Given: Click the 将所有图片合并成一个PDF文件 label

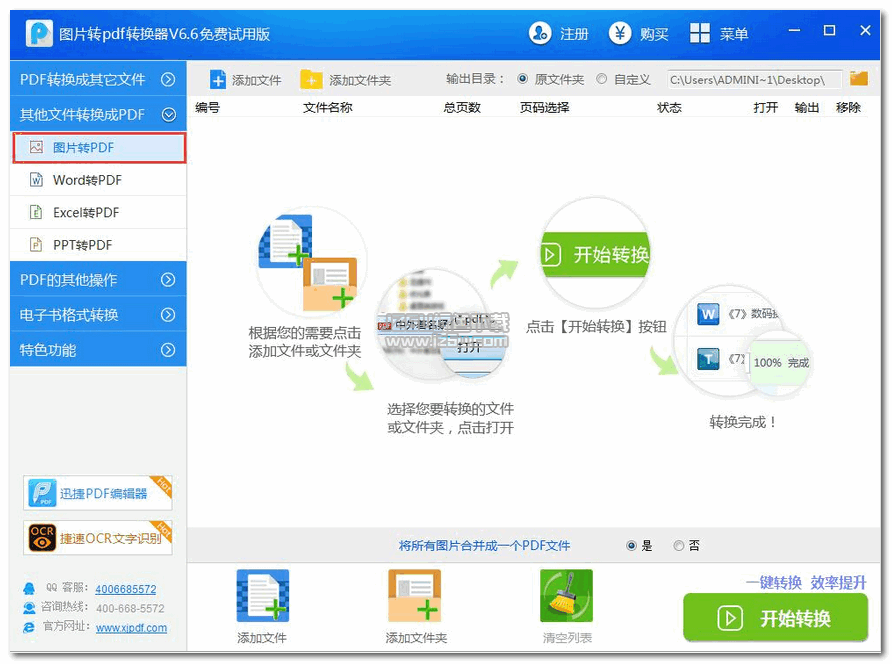Looking at the screenshot, I should point(484,546).
